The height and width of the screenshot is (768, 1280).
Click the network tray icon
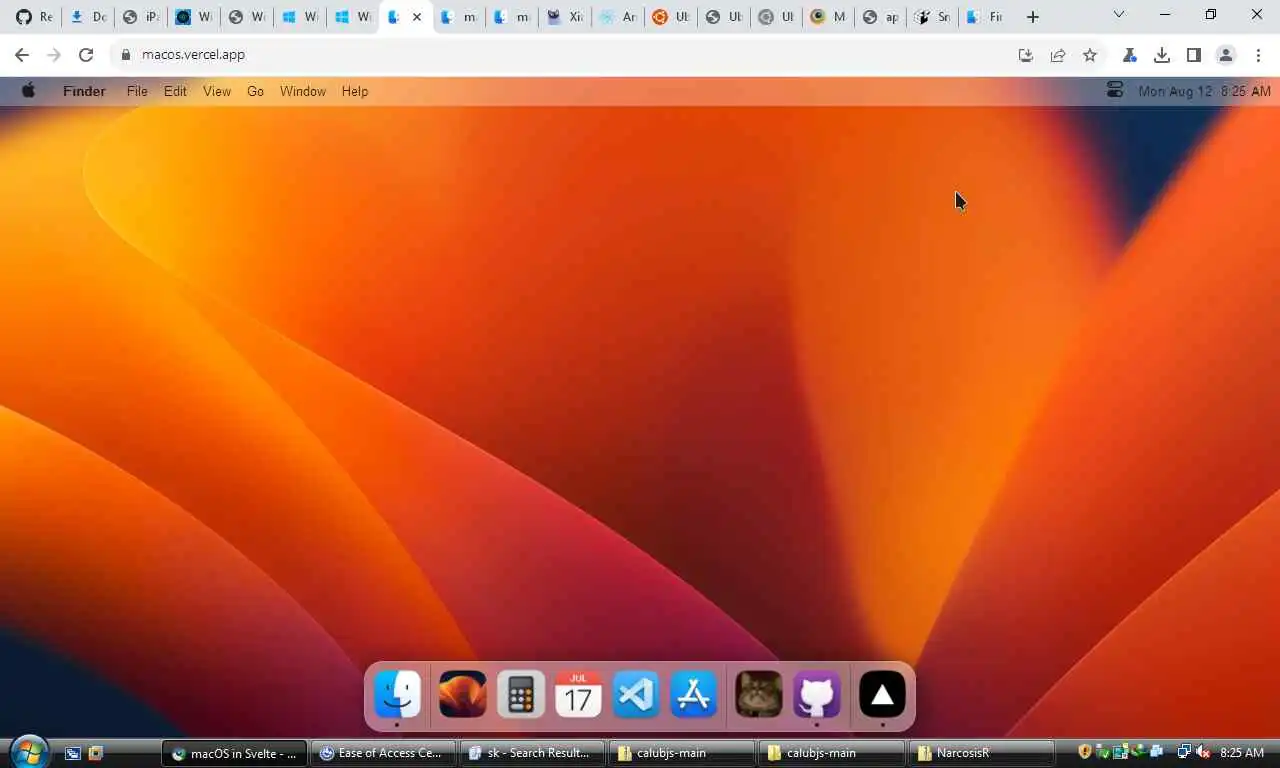(x=1184, y=752)
